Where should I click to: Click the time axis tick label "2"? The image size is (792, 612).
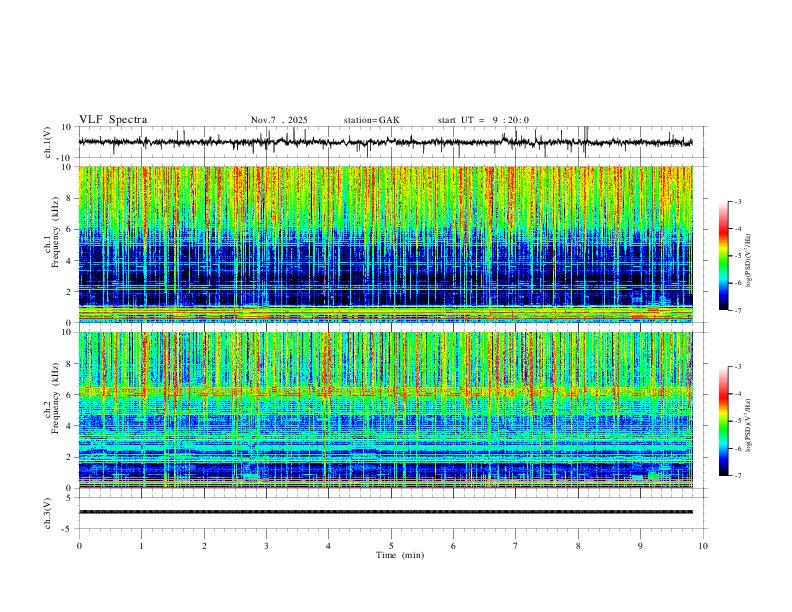[204, 546]
